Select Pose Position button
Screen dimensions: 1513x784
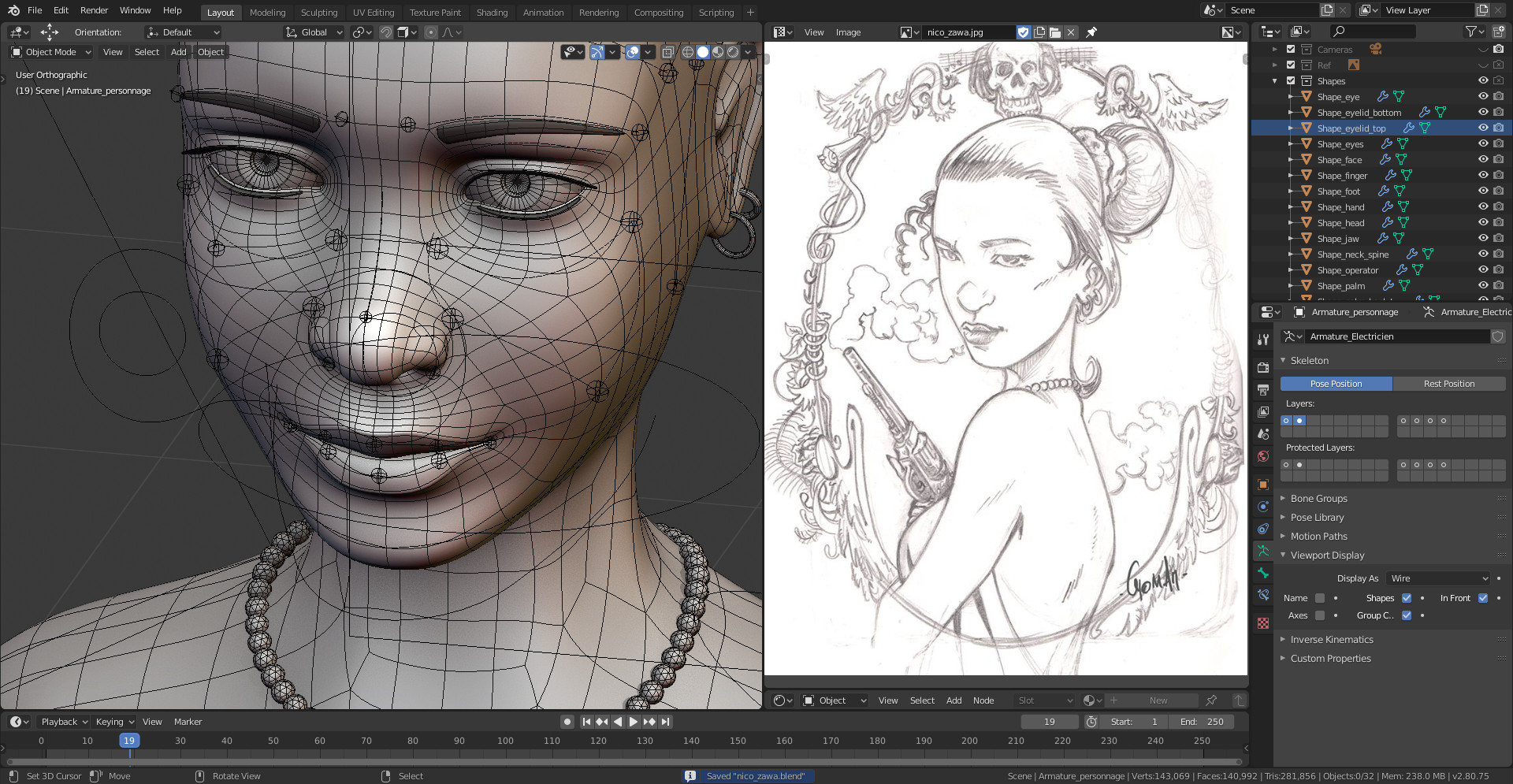[x=1336, y=384]
